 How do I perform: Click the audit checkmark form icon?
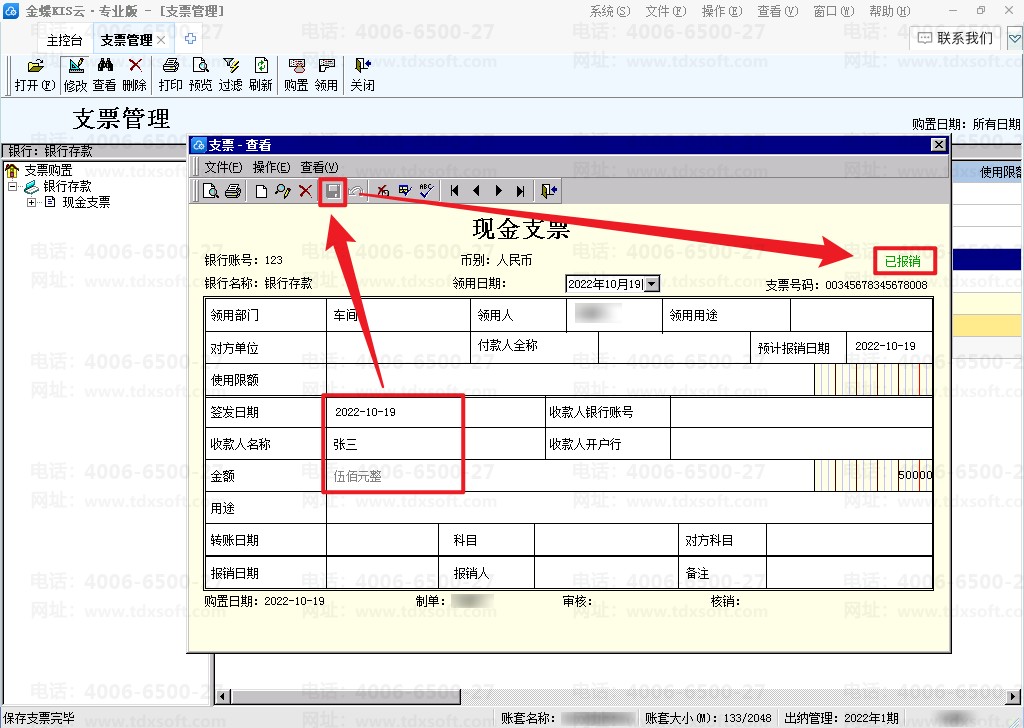405,191
